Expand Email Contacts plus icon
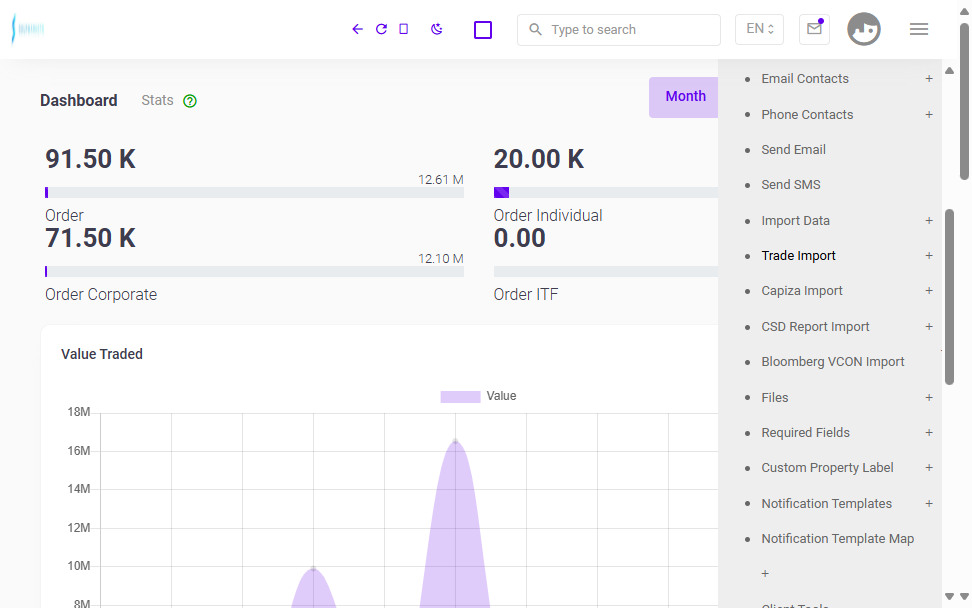 929,79
